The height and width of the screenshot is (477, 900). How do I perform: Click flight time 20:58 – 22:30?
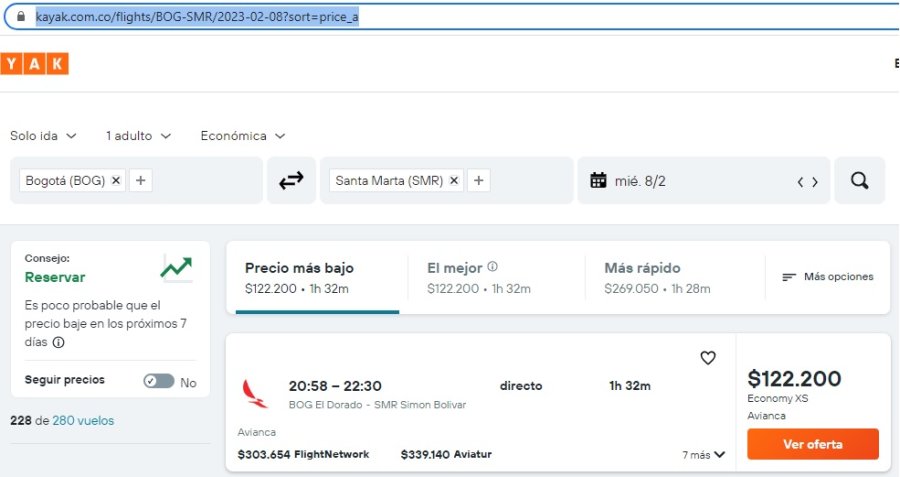pyautogui.click(x=335, y=386)
